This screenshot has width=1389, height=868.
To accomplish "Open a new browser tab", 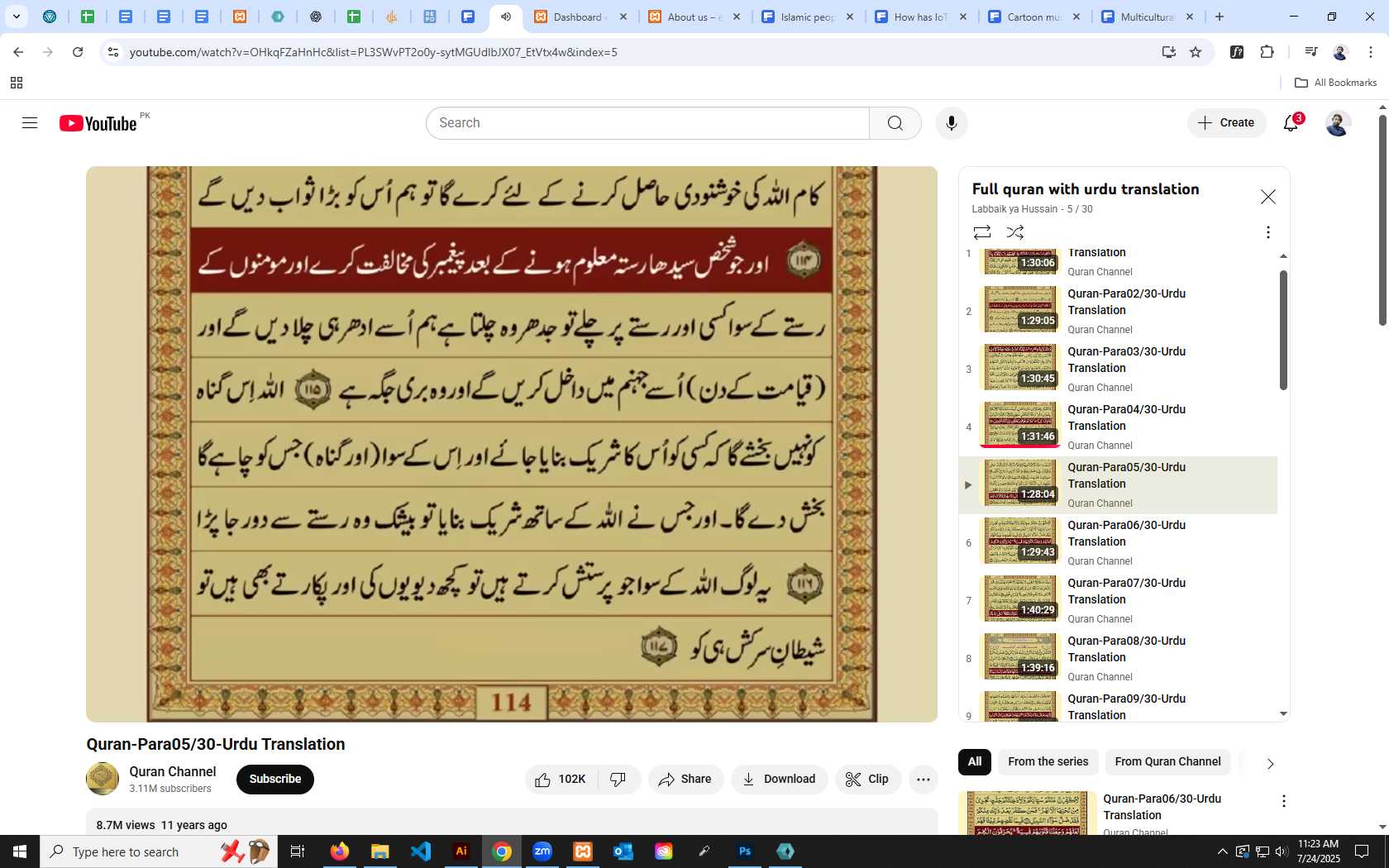I will point(1220,17).
